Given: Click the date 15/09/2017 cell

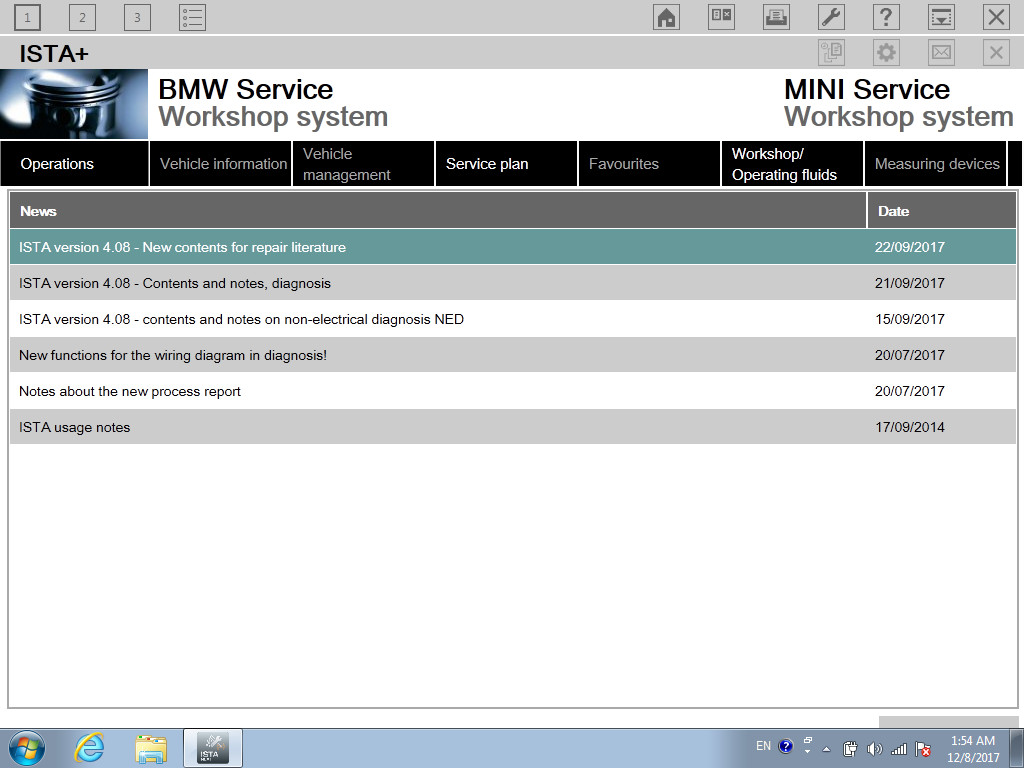Looking at the screenshot, I should [x=910, y=319].
